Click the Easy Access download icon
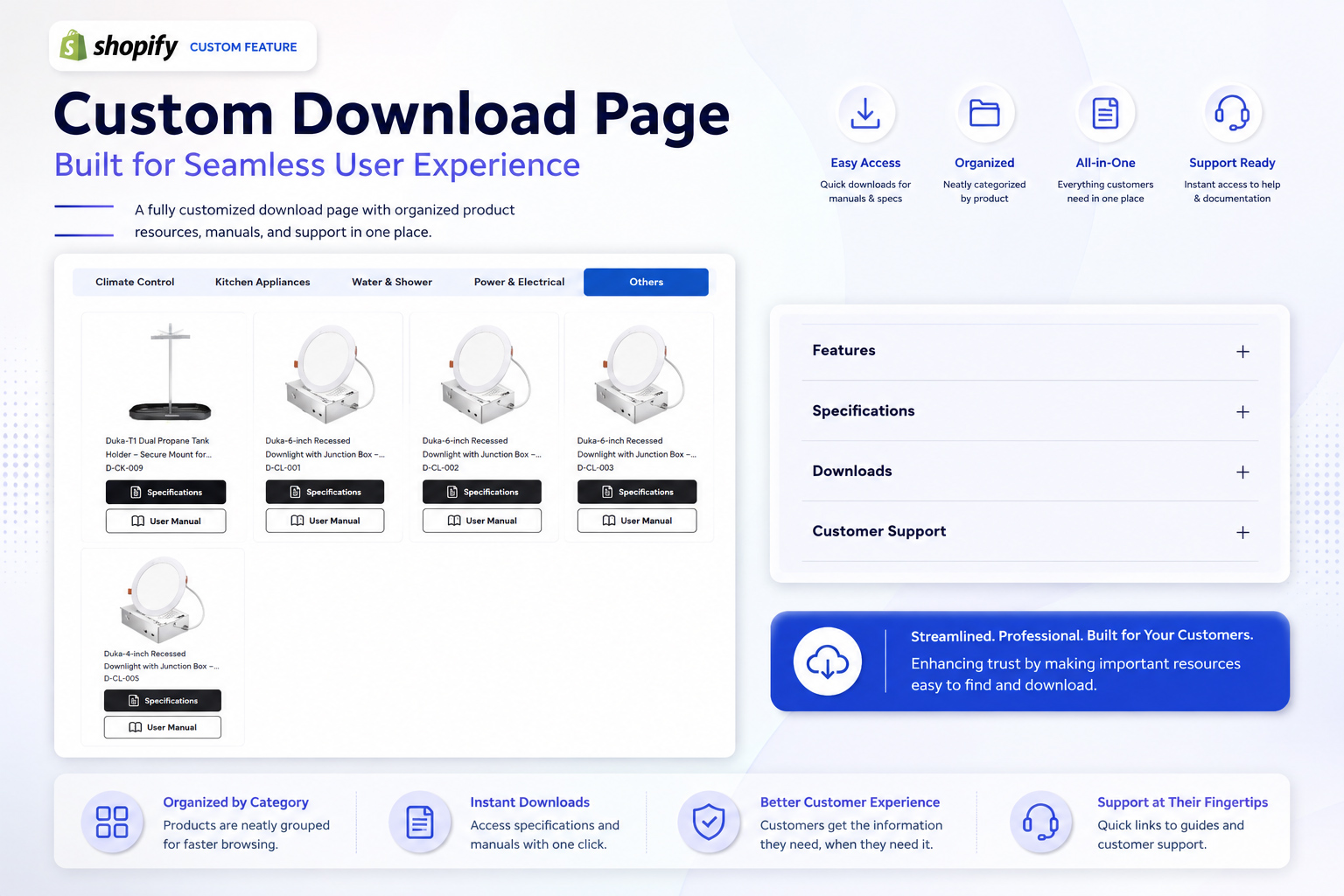Screen dimensions: 1344x896 point(865,113)
